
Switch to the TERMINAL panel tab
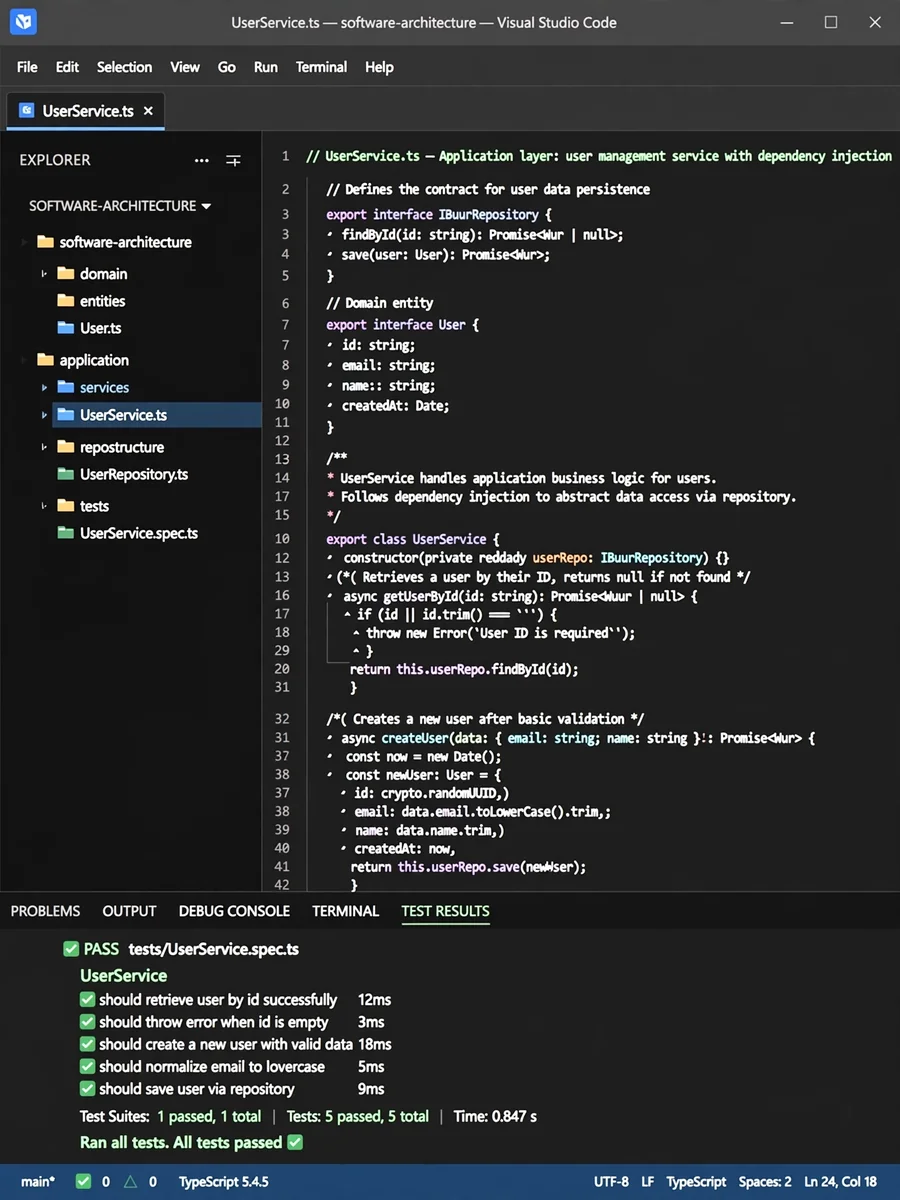coord(346,911)
